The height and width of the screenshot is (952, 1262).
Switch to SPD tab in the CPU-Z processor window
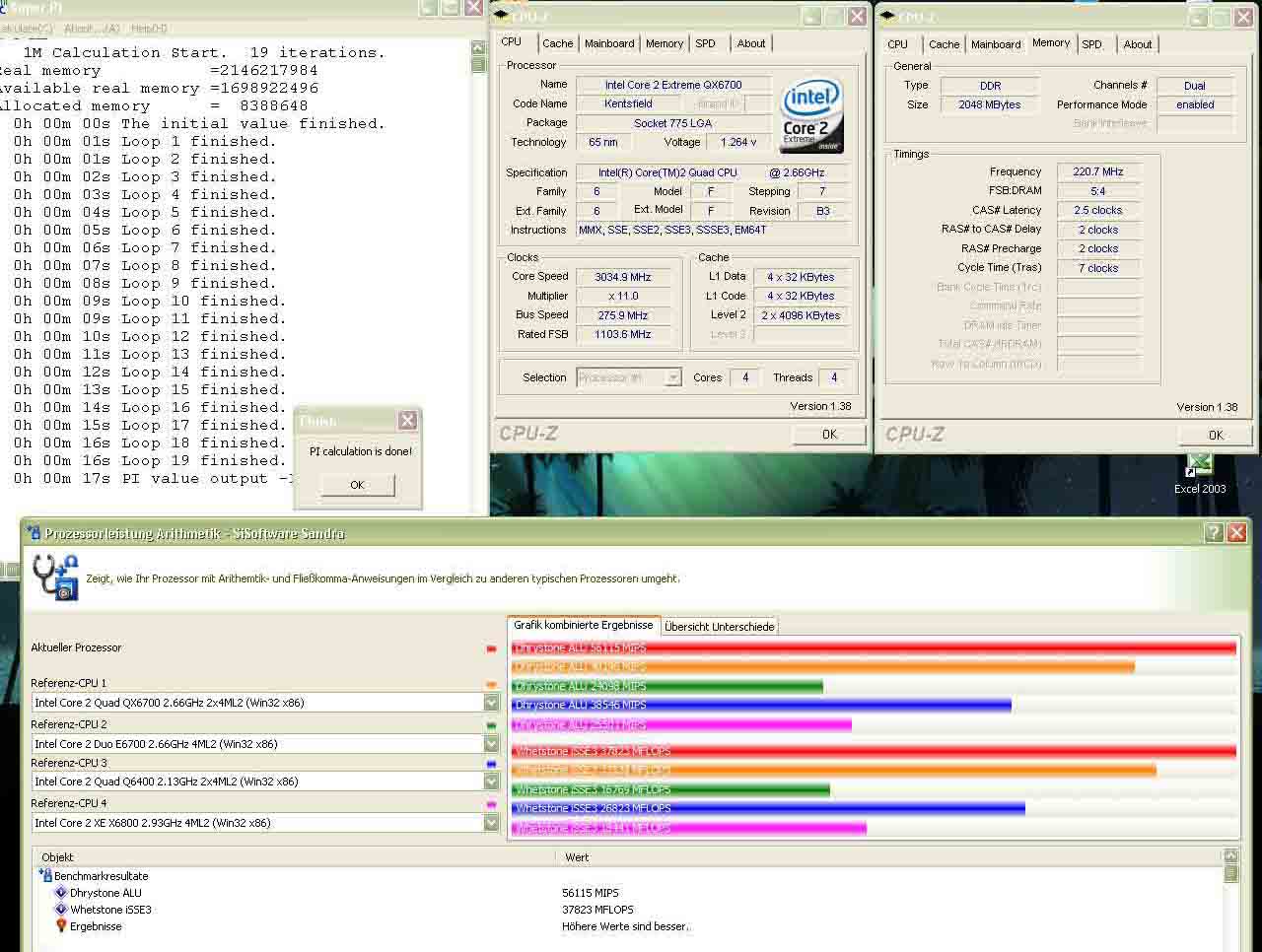[x=705, y=43]
